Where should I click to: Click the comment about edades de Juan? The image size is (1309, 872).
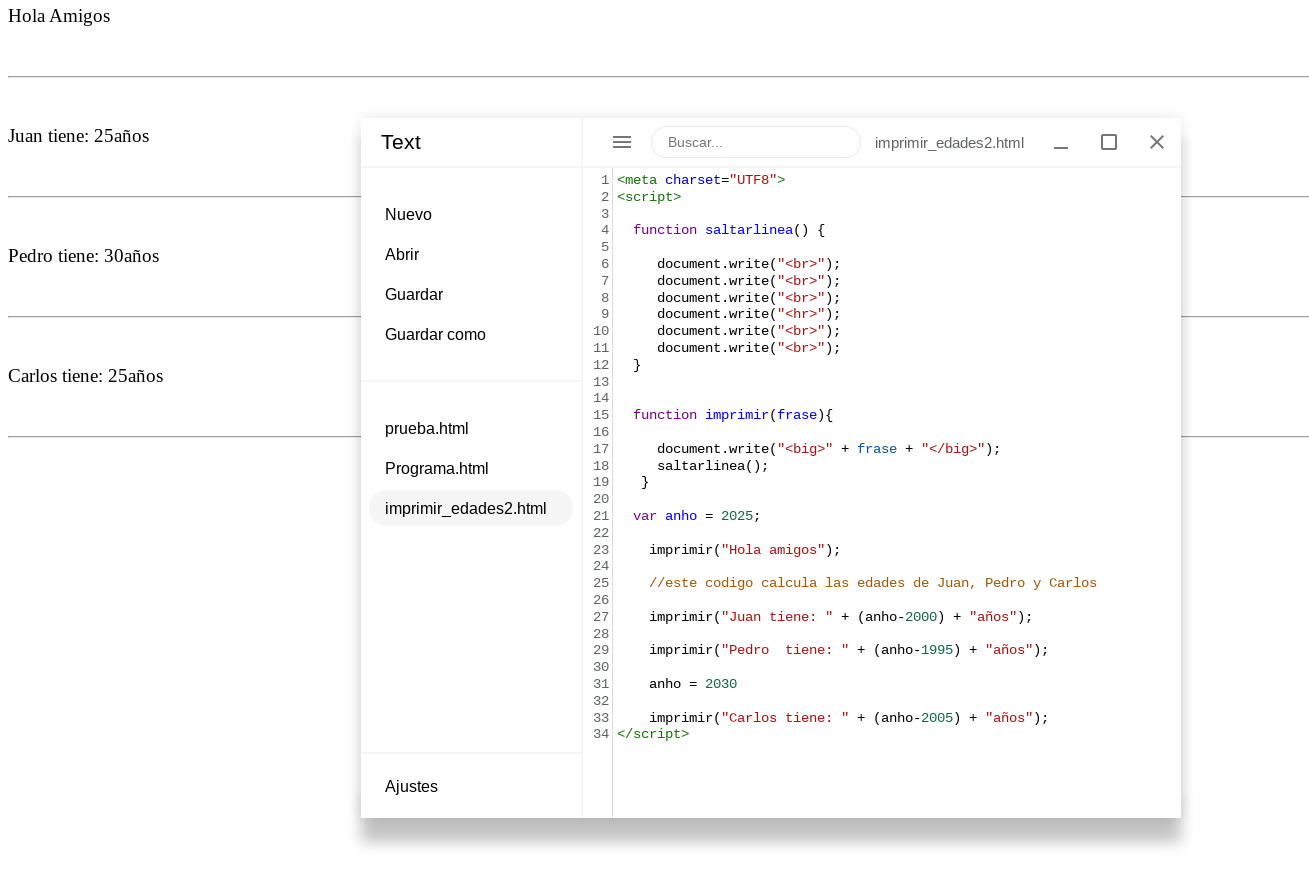click(x=873, y=583)
